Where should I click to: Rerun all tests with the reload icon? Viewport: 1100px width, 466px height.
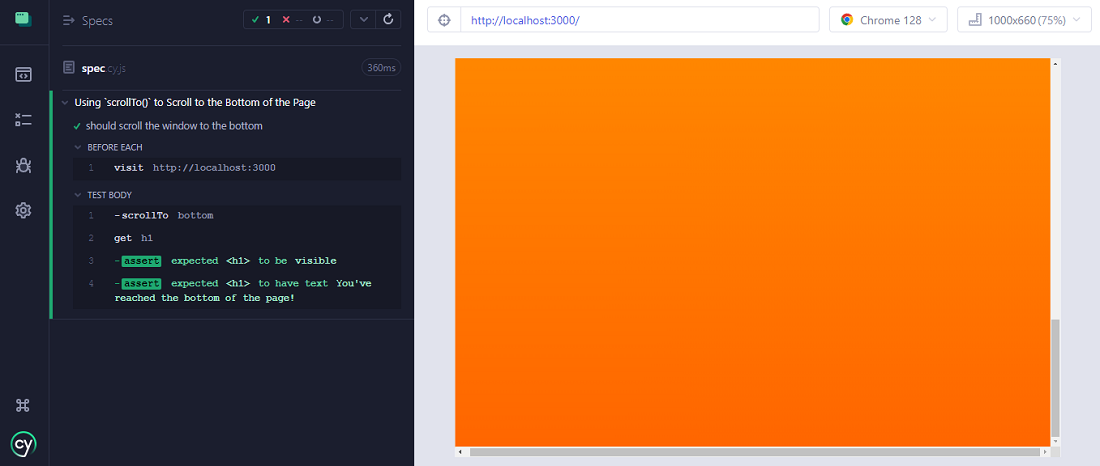(389, 19)
